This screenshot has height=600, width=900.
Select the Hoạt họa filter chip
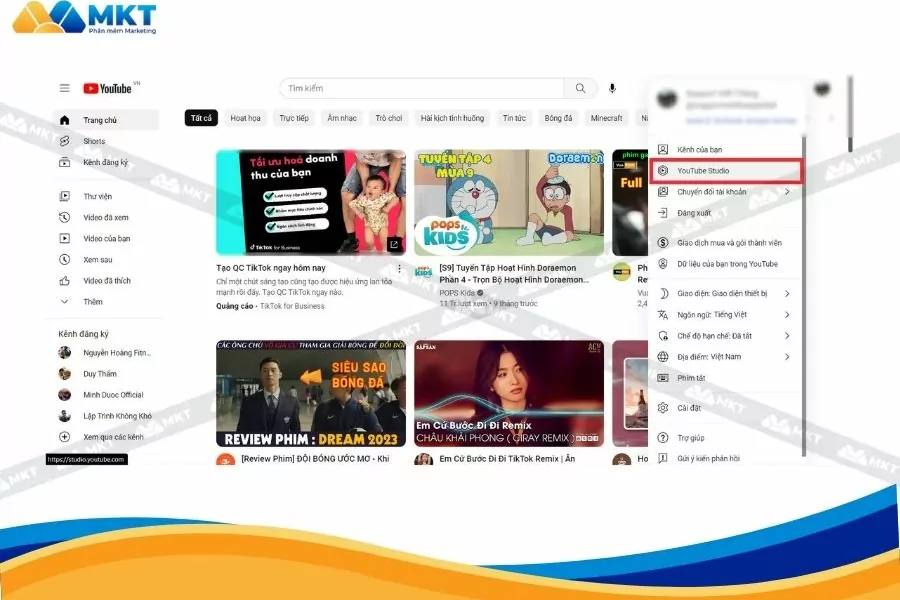click(245, 118)
